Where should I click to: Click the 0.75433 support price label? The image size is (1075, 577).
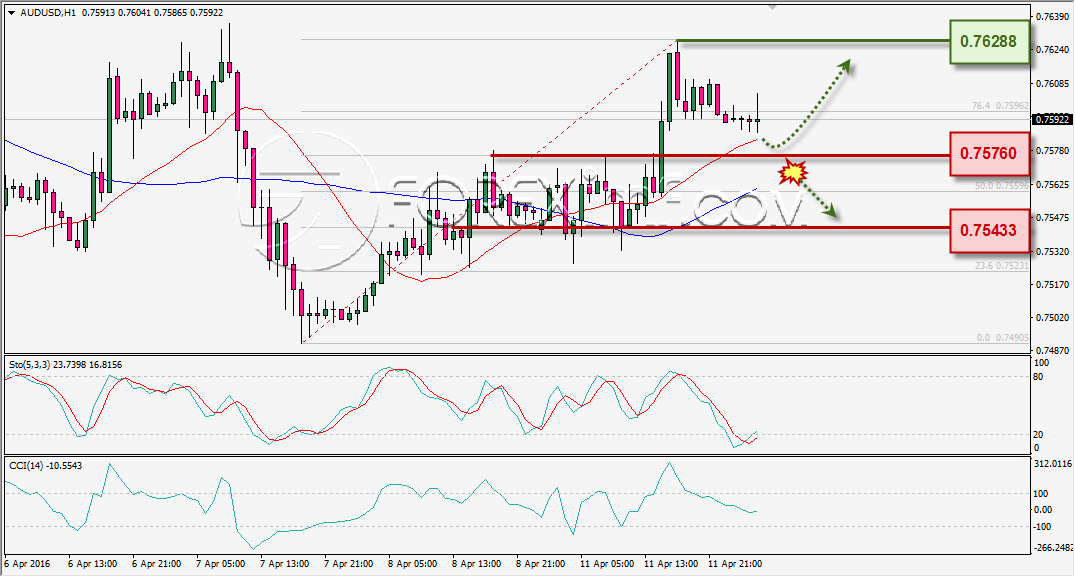pos(989,231)
